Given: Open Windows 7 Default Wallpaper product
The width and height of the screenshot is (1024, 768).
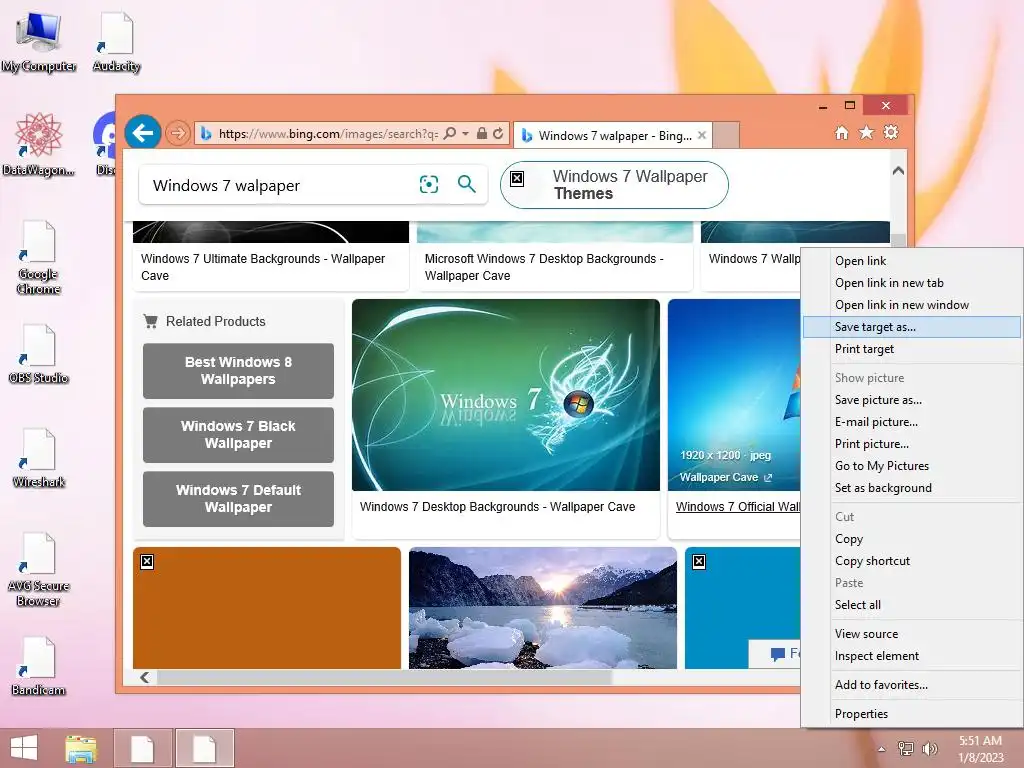Looking at the screenshot, I should point(238,499).
